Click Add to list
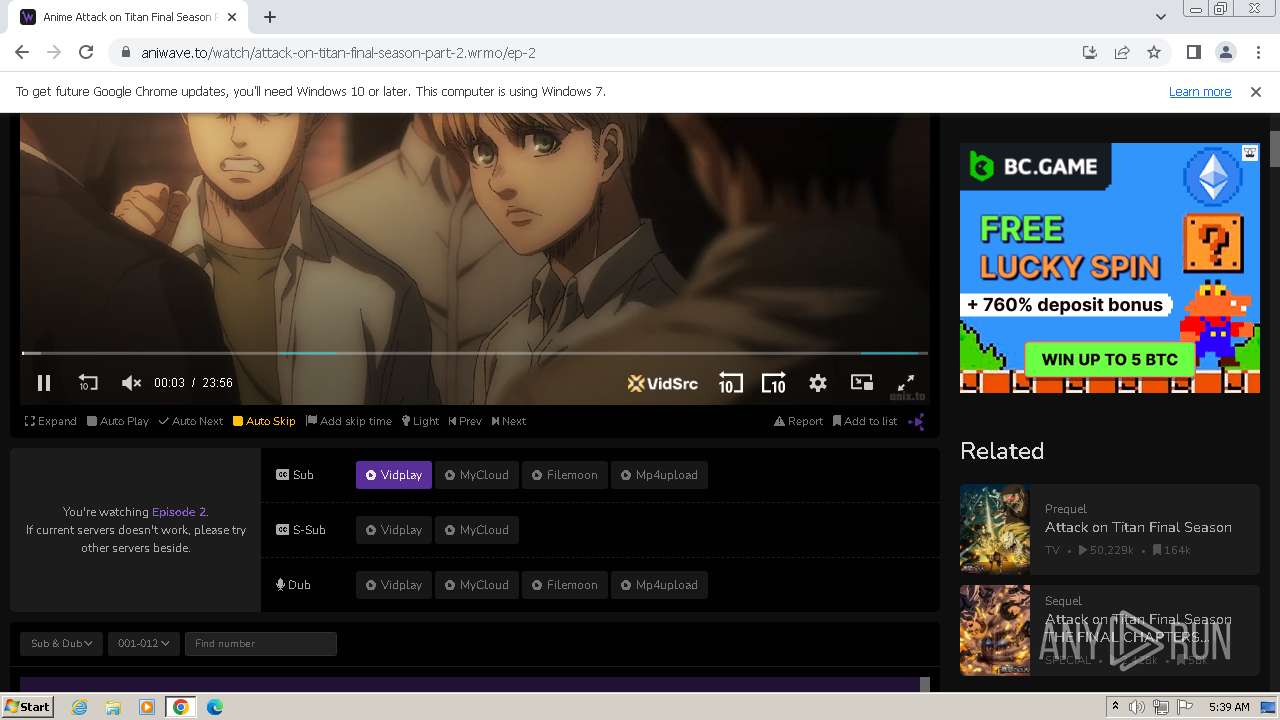This screenshot has height=720, width=1280. (x=865, y=421)
